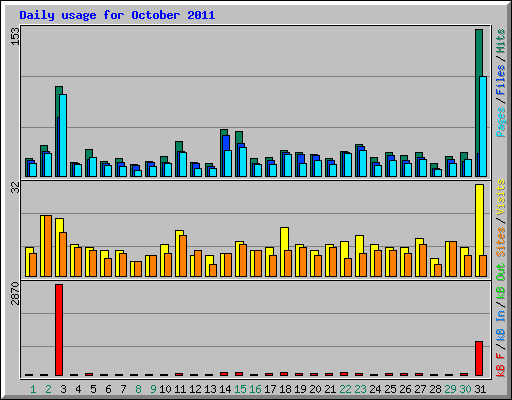Image resolution: width=512 pixels, height=400 pixels.
Task: Click day label "17" on the x-axis
Action: tap(270, 389)
